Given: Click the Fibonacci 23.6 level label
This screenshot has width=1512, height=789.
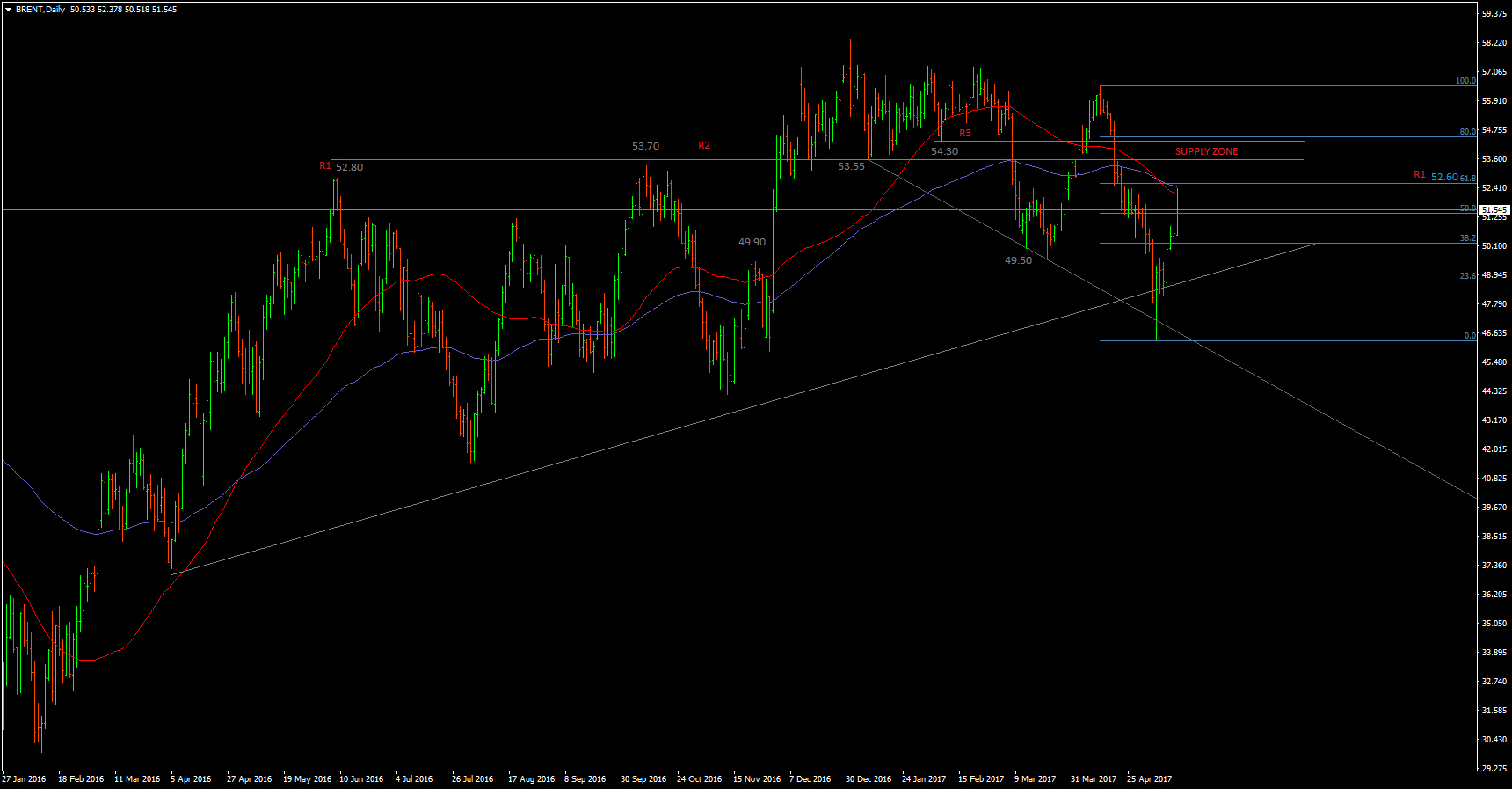Looking at the screenshot, I should click(1467, 276).
